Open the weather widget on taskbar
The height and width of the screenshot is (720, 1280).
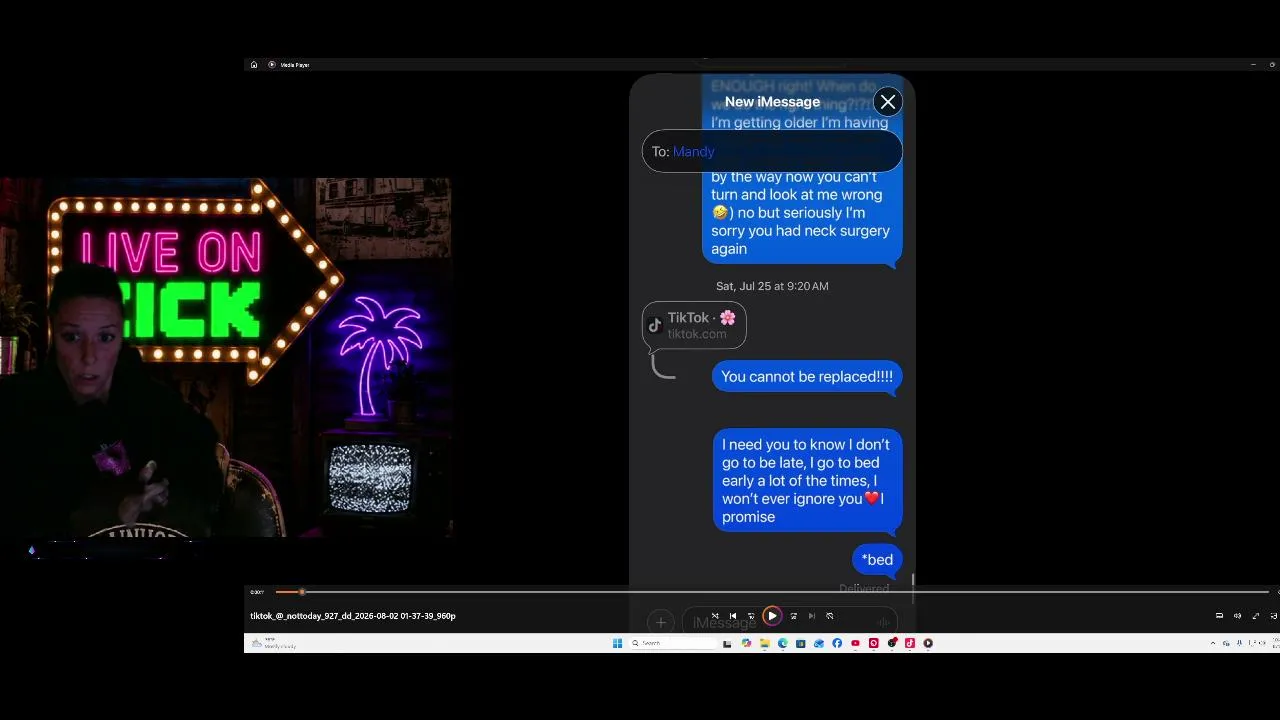pyautogui.click(x=275, y=643)
